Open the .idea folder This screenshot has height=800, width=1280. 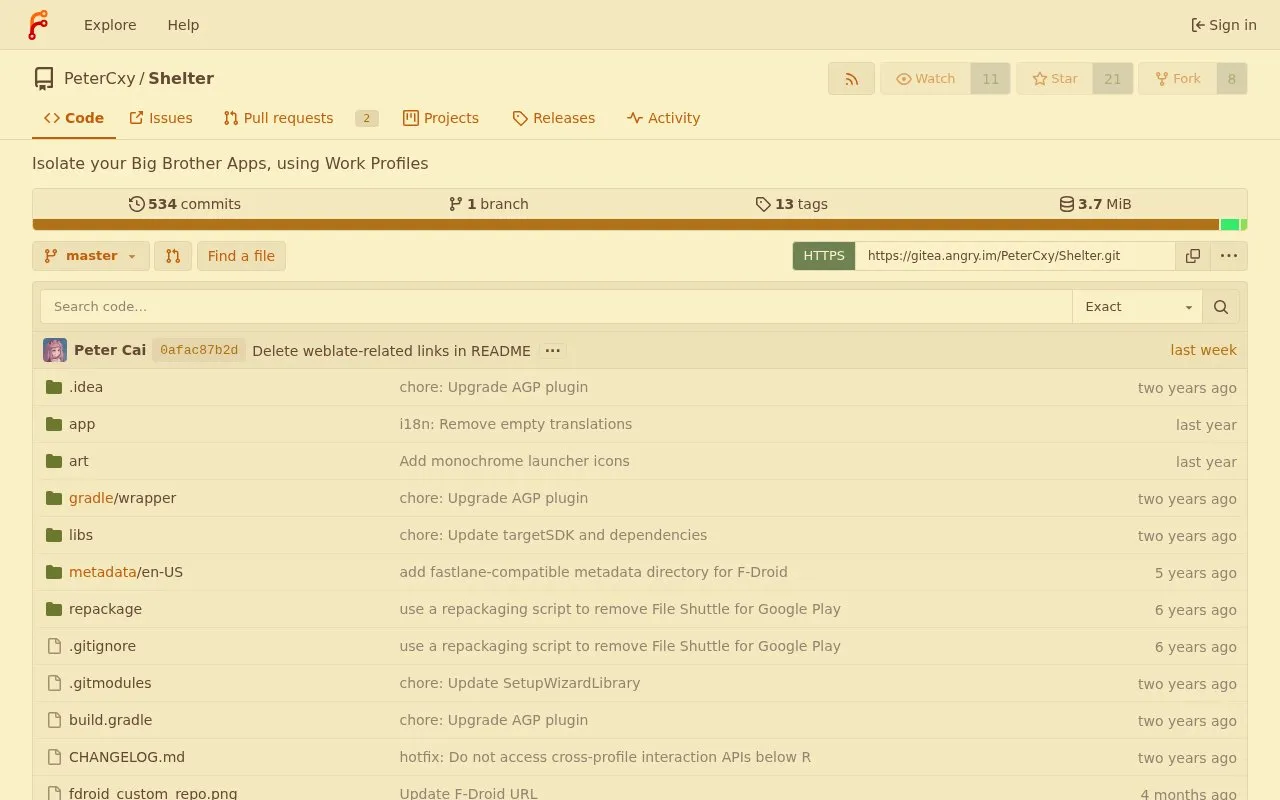pyautogui.click(x=86, y=387)
